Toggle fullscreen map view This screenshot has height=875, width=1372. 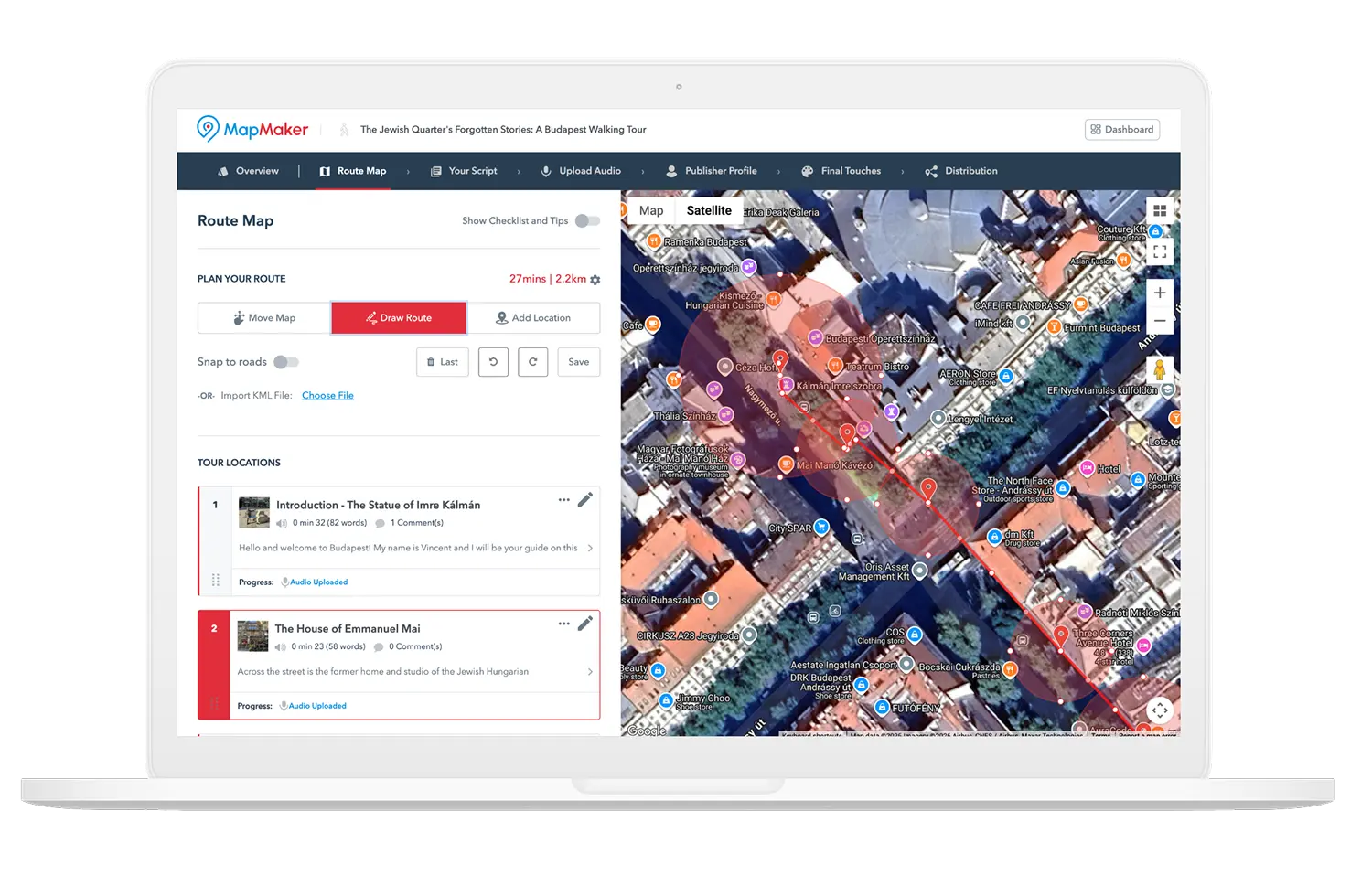[x=1160, y=251]
